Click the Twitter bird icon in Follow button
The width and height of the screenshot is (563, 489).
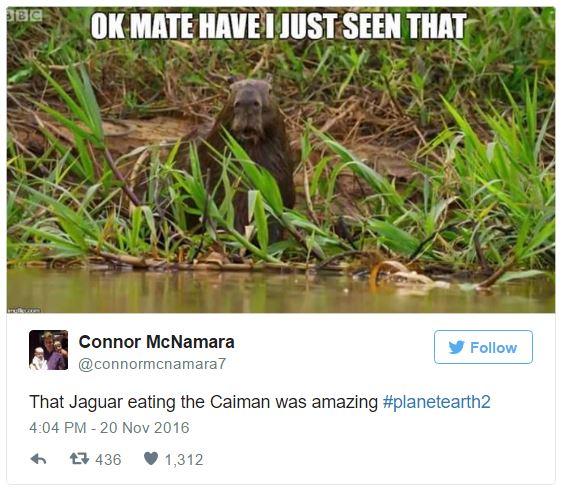coord(456,347)
